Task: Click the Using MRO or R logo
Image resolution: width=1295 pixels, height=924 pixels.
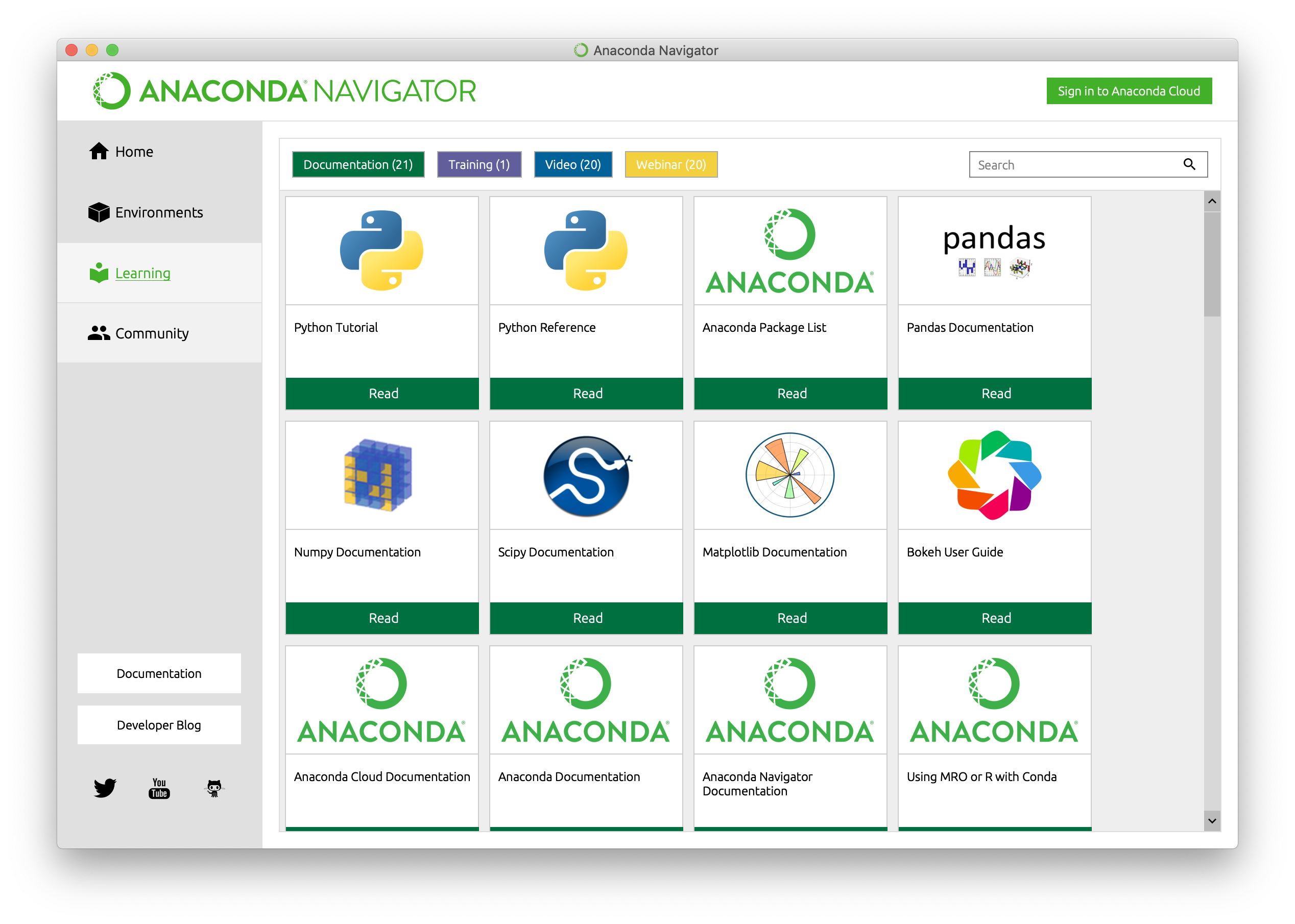Action: pyautogui.click(x=994, y=700)
